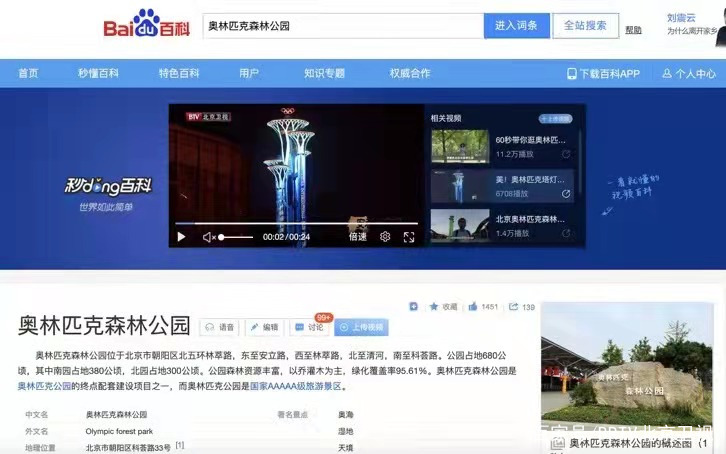Open the 奥林匹克公园 hyperlink
This screenshot has width=726, height=454.
(x=44, y=386)
